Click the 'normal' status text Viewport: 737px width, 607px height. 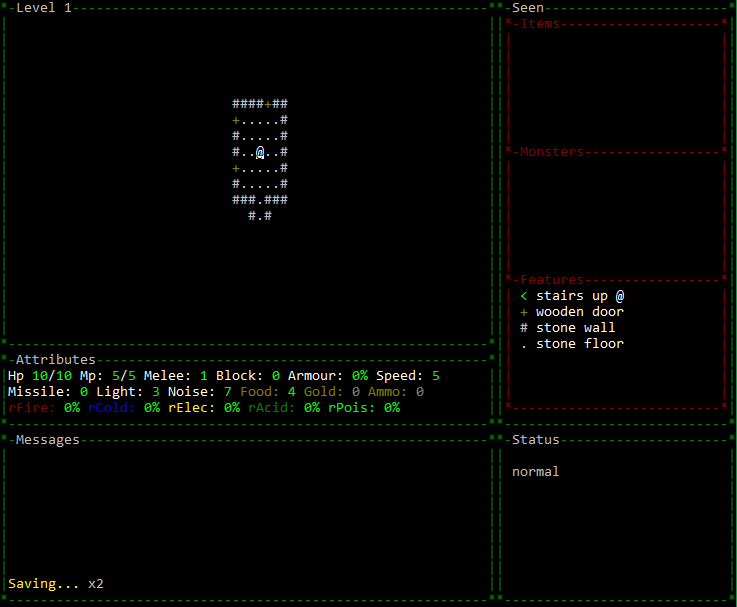tap(535, 472)
